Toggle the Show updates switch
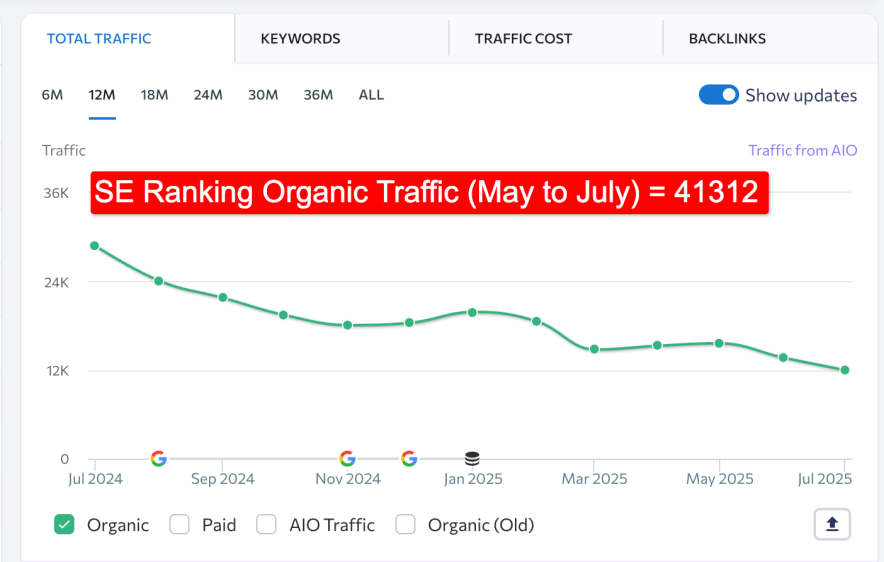The image size is (884, 562). pyautogui.click(x=719, y=95)
